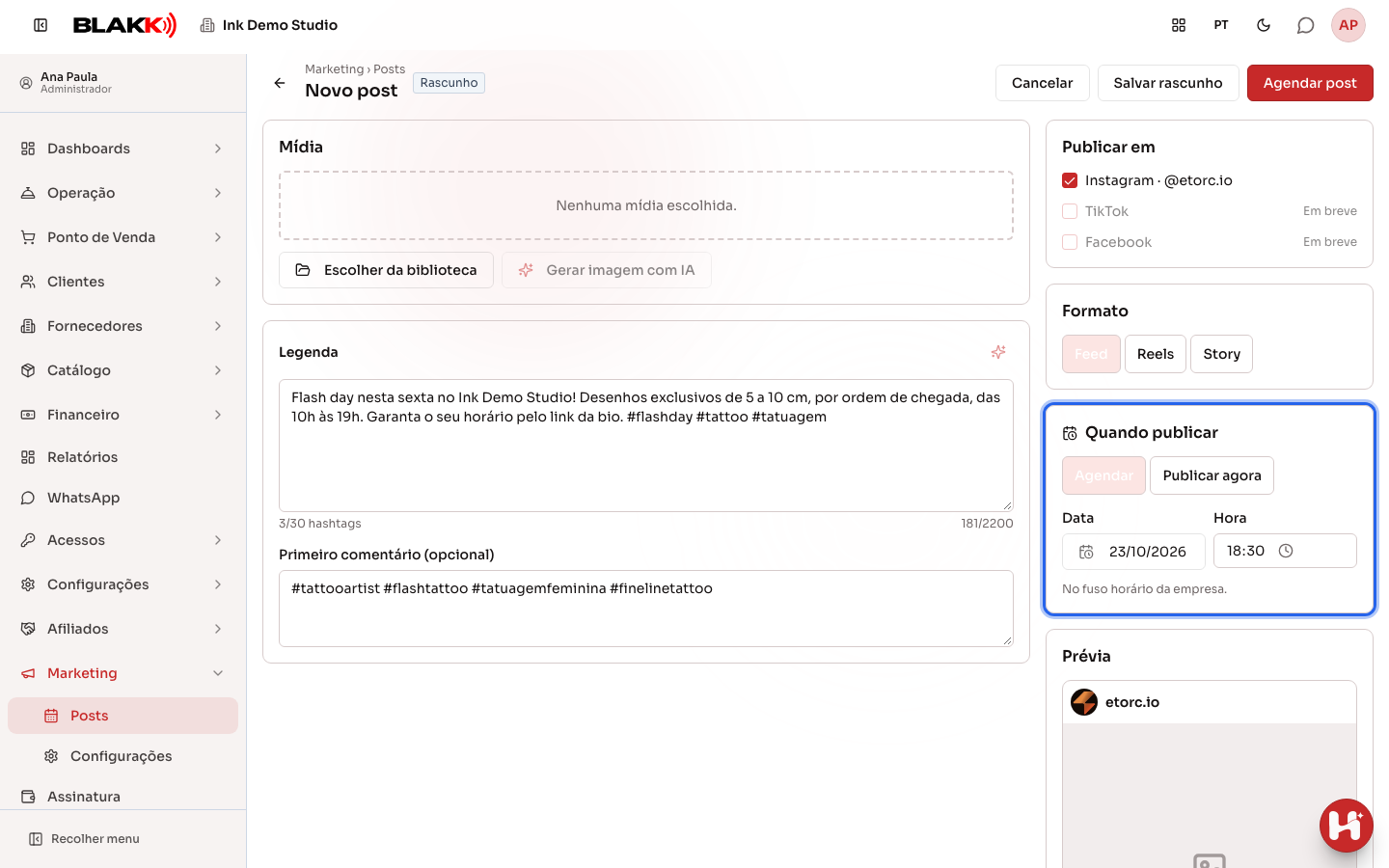Click Salvar rascunho button

pos(1168,83)
